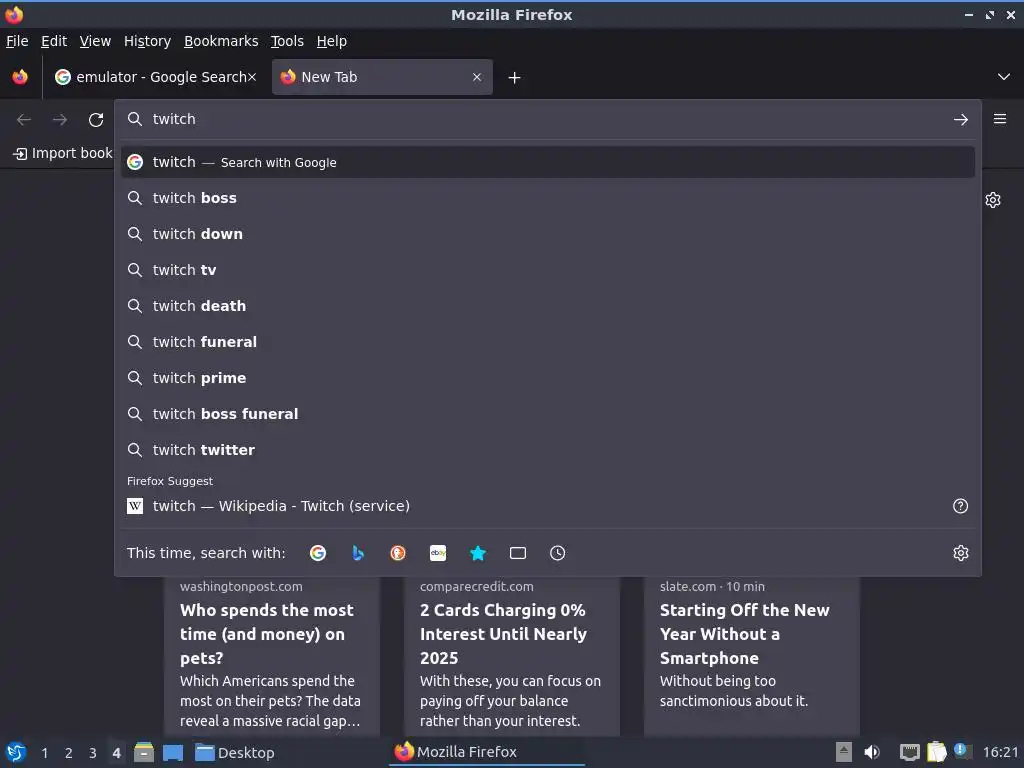
Task: Open the clipboard tray icon
Action: [x=936, y=752]
